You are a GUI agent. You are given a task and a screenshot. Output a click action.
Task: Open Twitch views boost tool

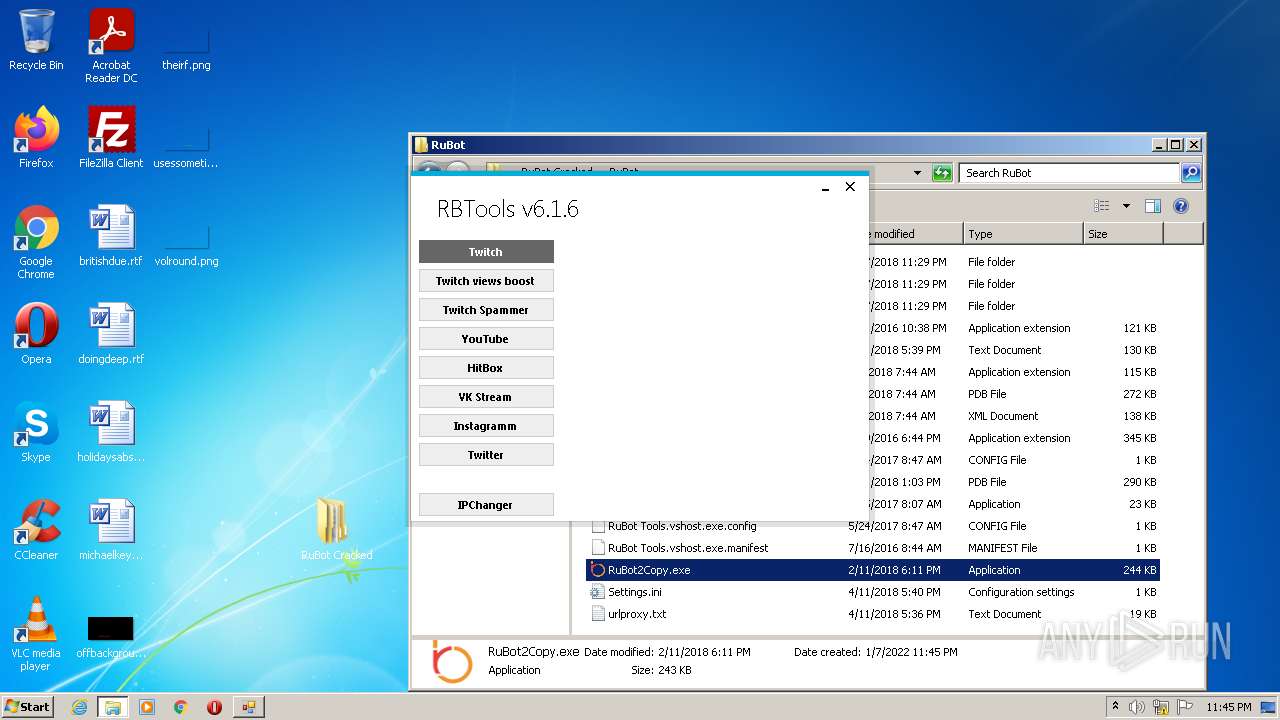(486, 281)
